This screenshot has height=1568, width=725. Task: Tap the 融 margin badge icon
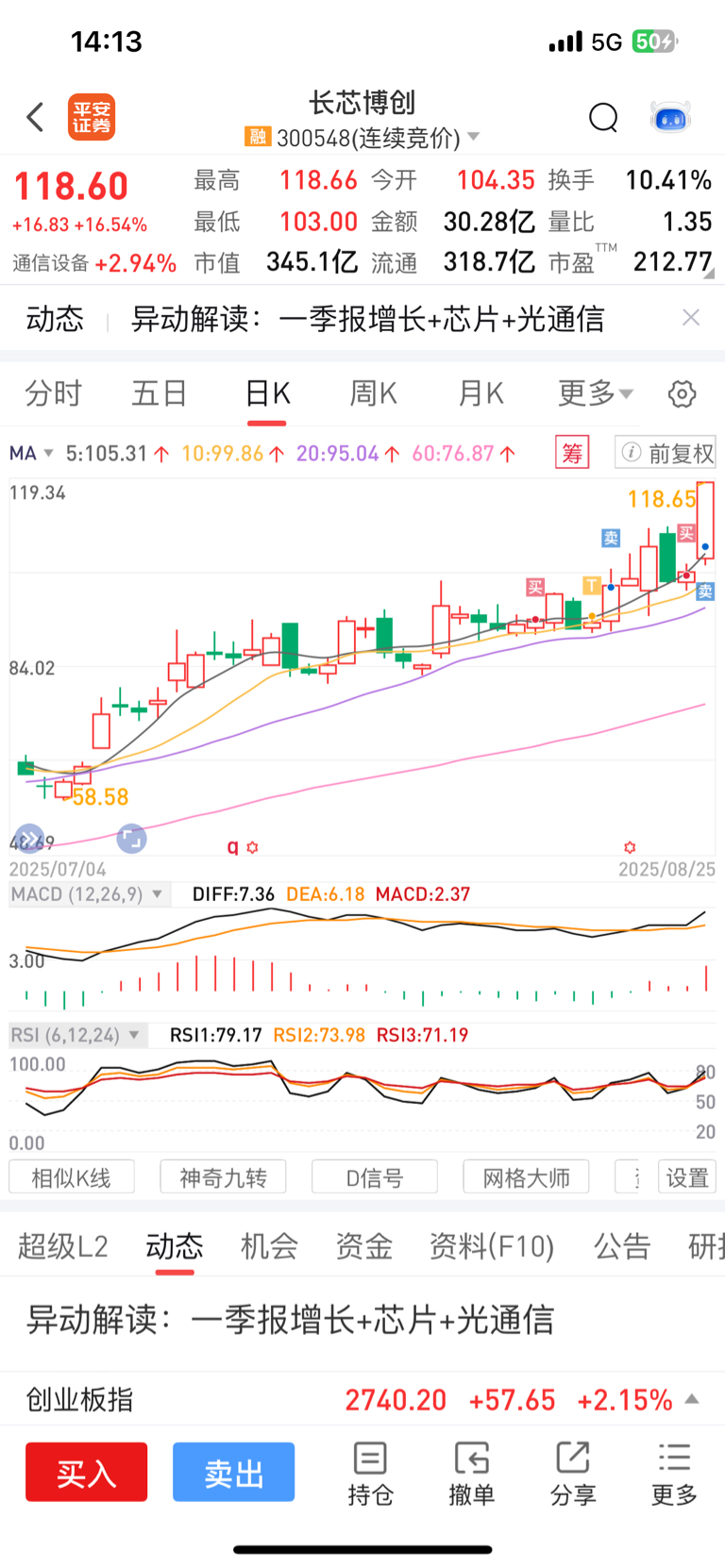tap(257, 137)
